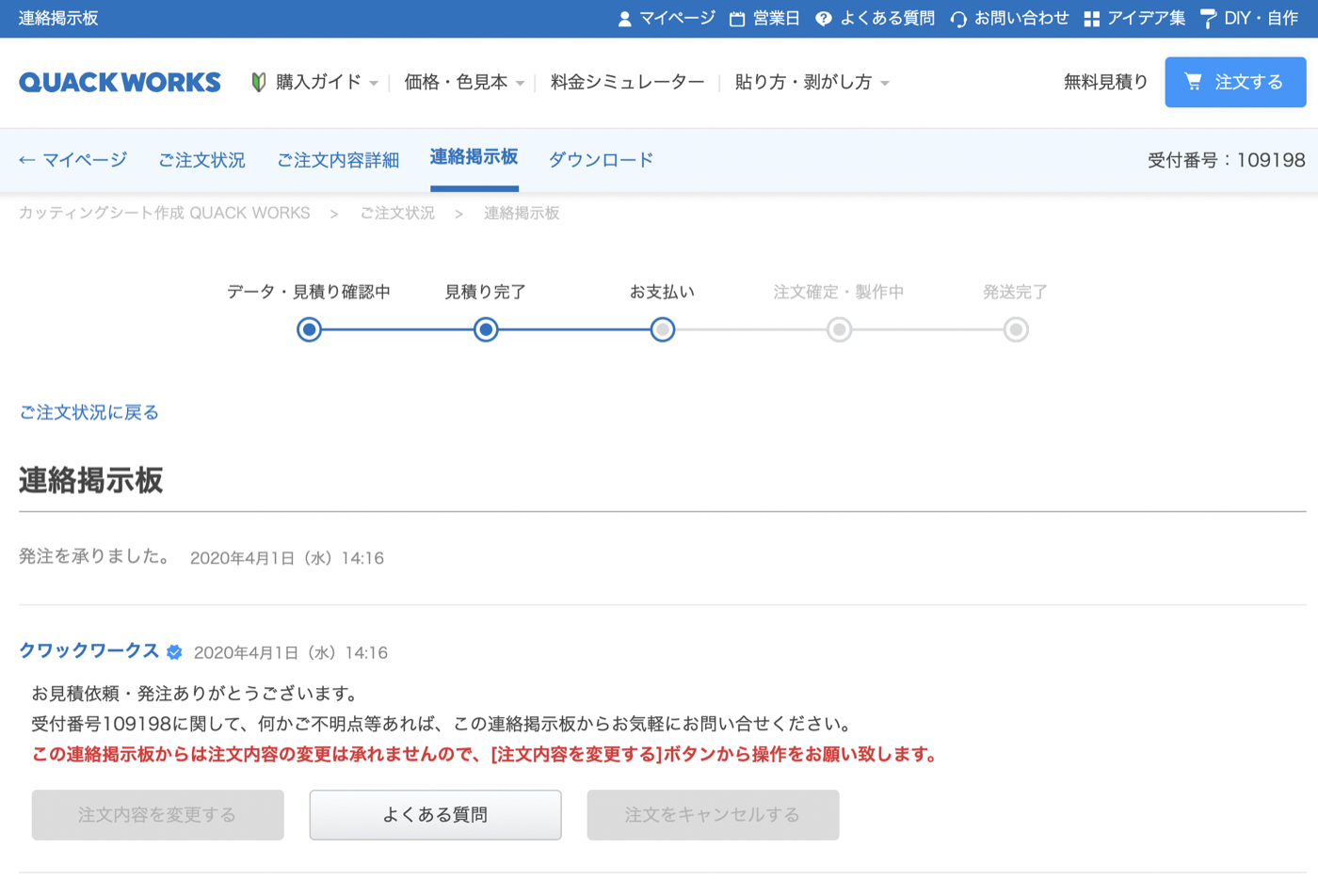The height and width of the screenshot is (896, 1318).
Task: Click the マイページ person icon
Action: point(624,18)
